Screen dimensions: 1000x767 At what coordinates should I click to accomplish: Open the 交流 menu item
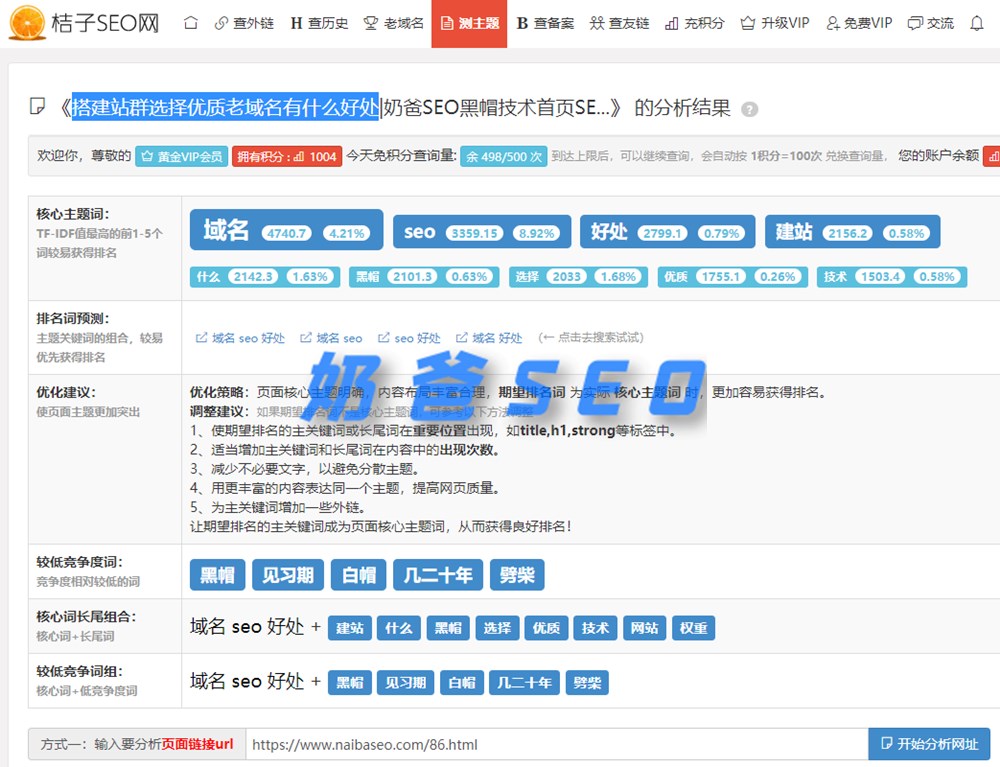931,24
